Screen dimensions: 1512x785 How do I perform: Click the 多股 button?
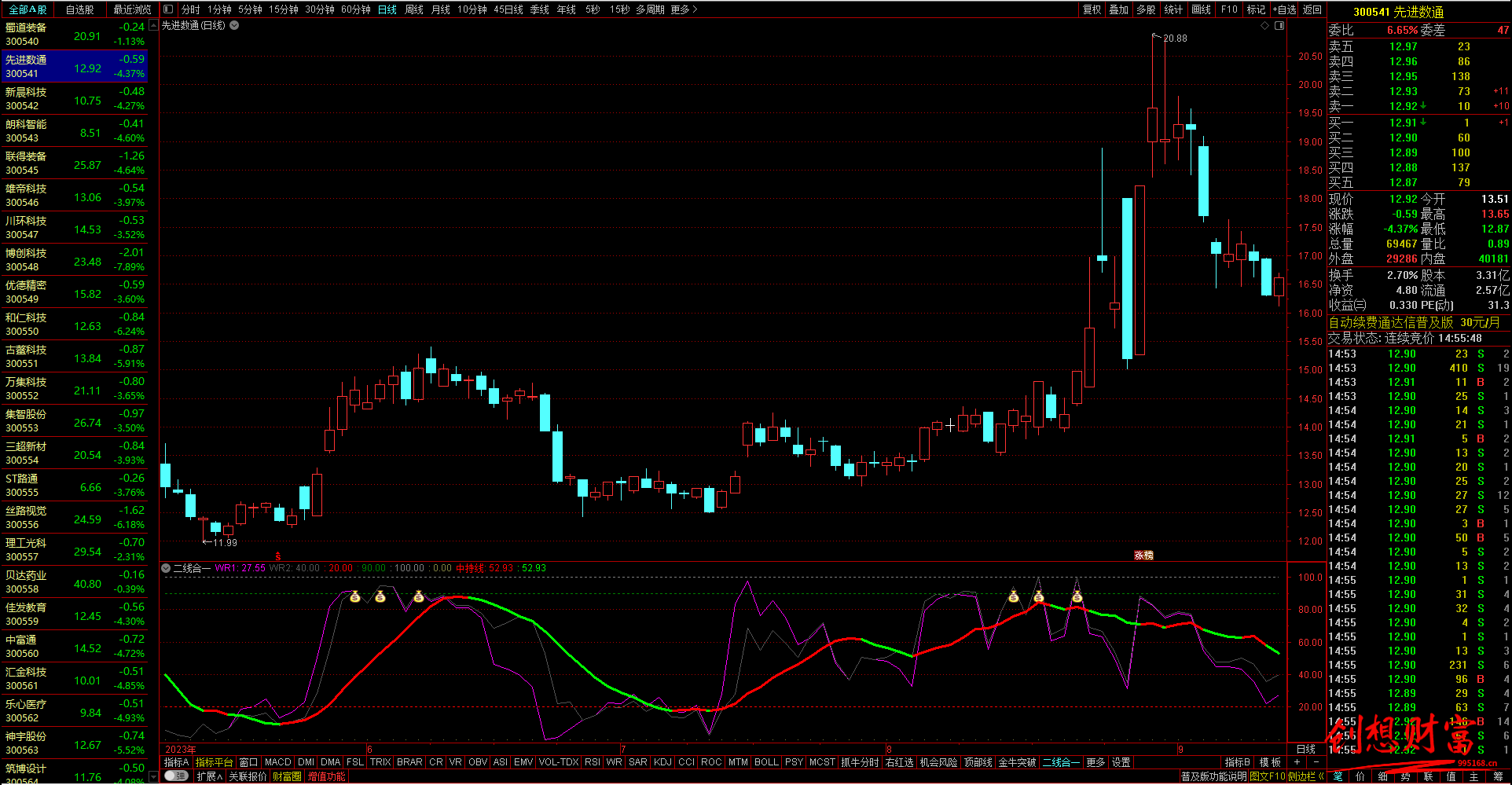coord(1146,9)
